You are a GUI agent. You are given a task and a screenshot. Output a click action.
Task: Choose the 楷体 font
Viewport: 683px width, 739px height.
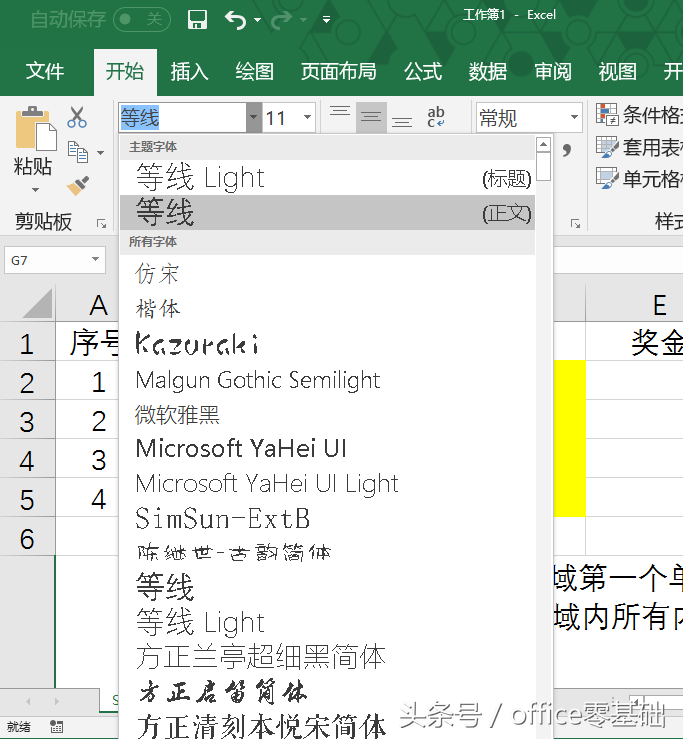(328, 309)
